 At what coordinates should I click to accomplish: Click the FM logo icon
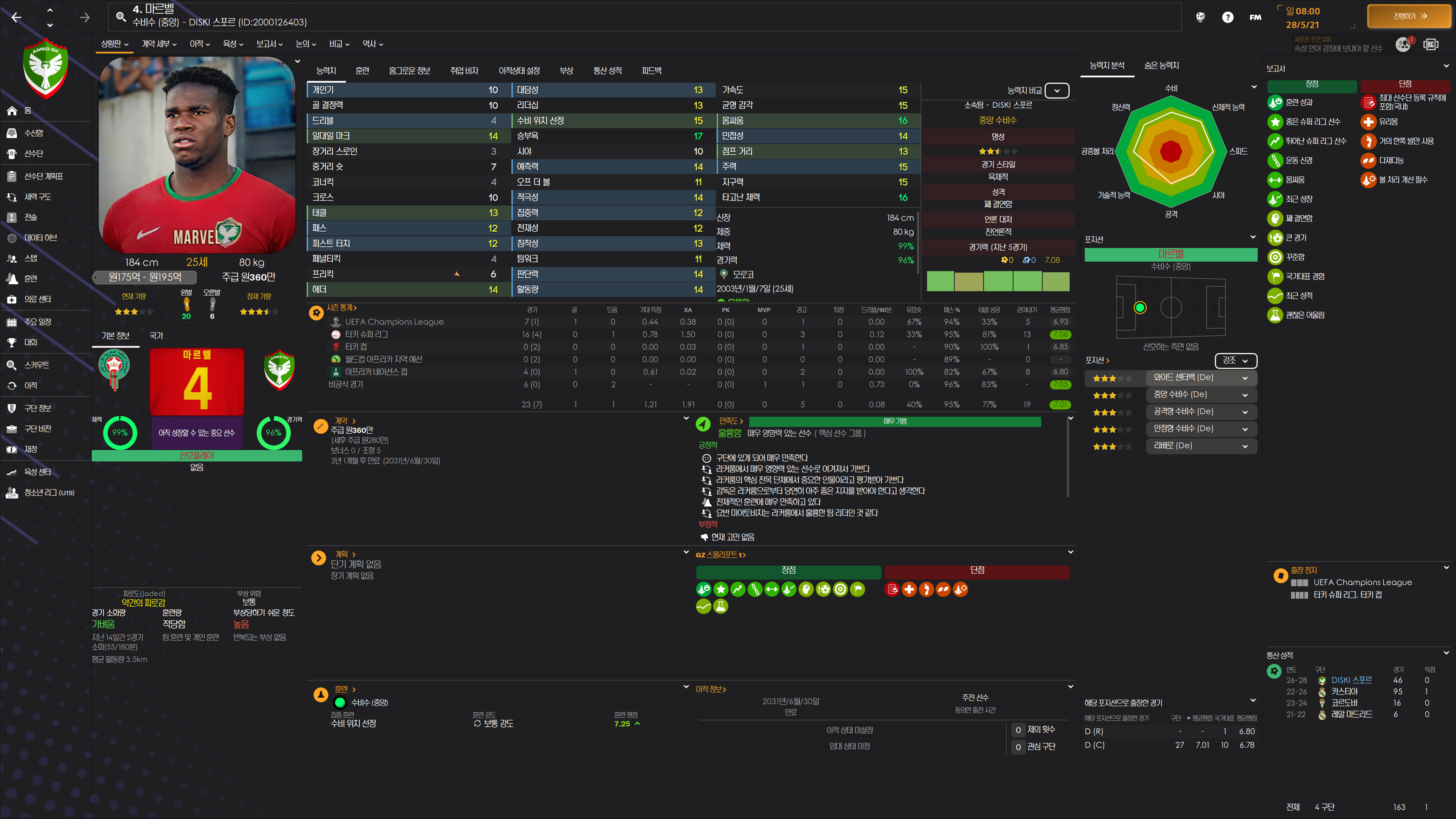(x=1255, y=17)
